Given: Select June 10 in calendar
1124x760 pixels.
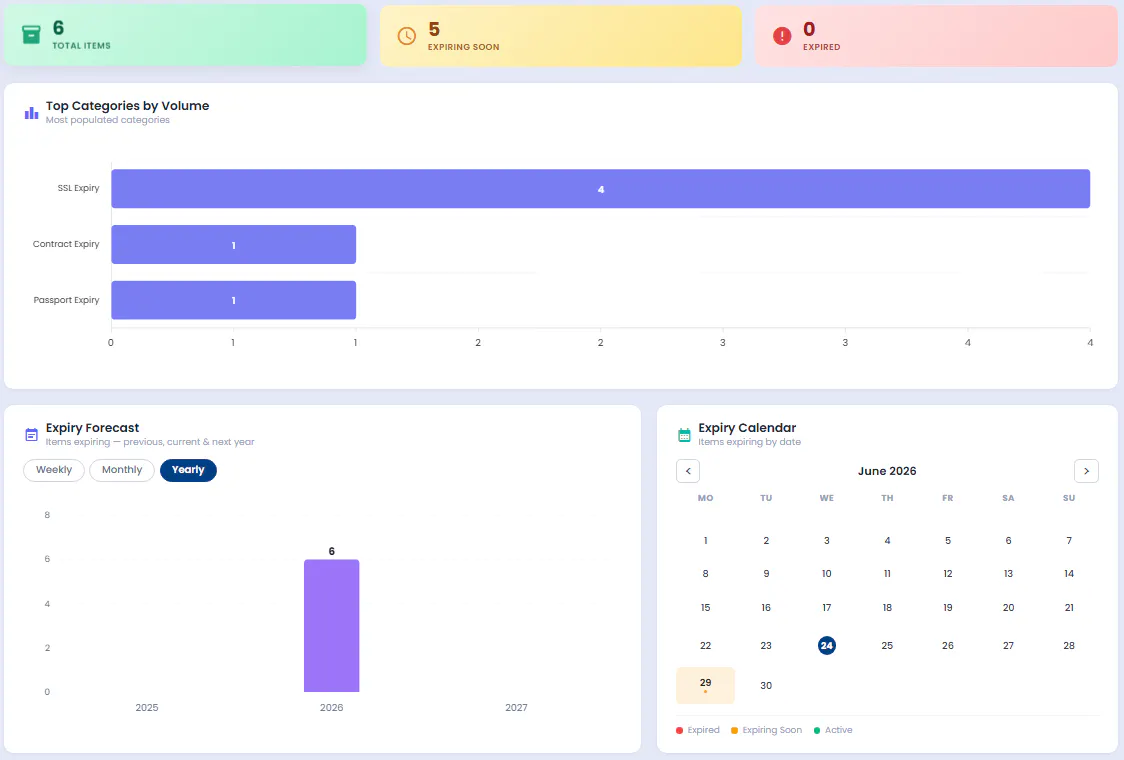Looking at the screenshot, I should click(827, 574).
